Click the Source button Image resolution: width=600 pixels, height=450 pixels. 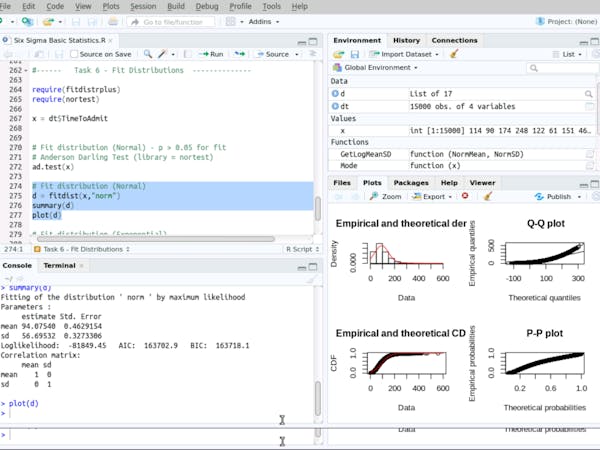273,54
